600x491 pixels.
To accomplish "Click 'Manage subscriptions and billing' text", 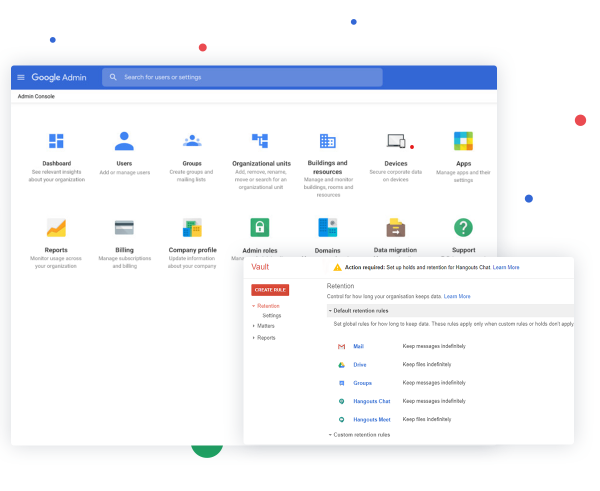I will coord(125,262).
